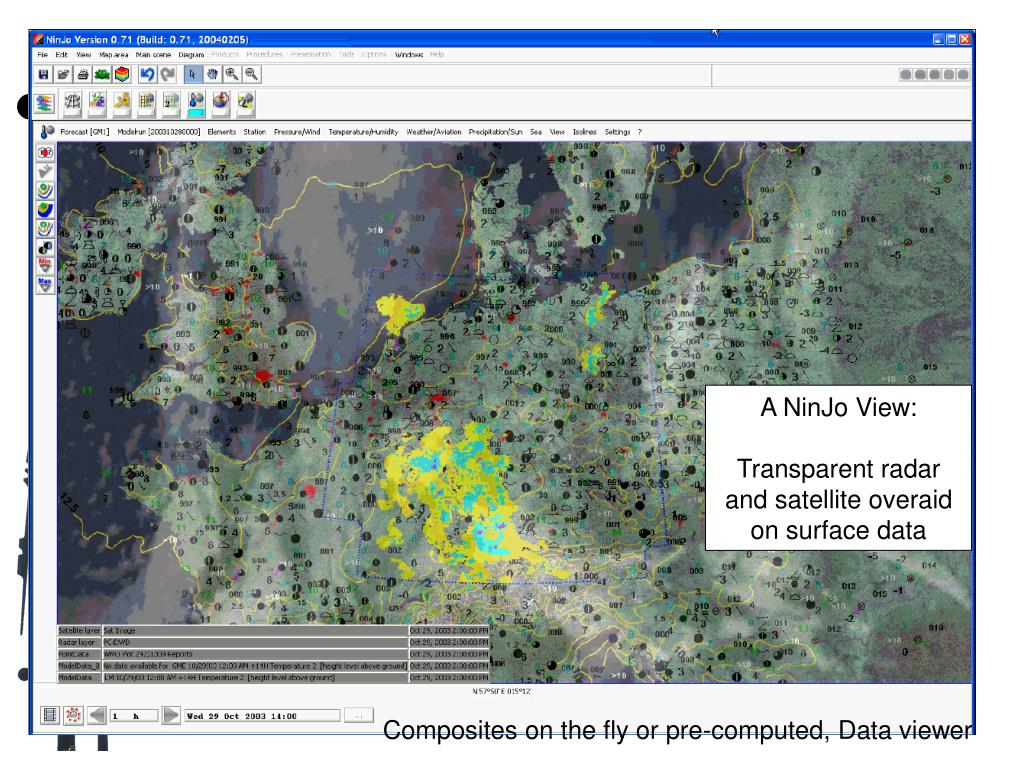Click the green frog toolbar icon
The width and height of the screenshot is (1024, 768).
(x=103, y=75)
